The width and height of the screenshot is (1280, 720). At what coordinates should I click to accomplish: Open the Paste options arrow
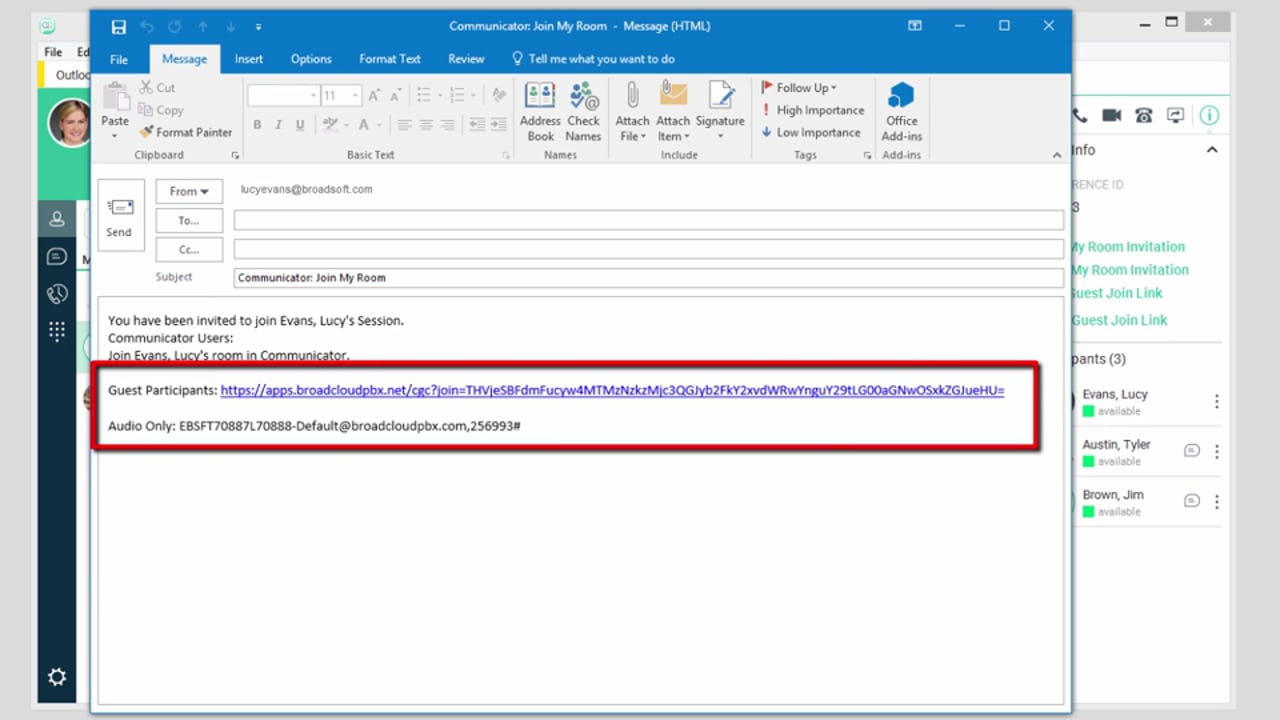click(x=116, y=136)
